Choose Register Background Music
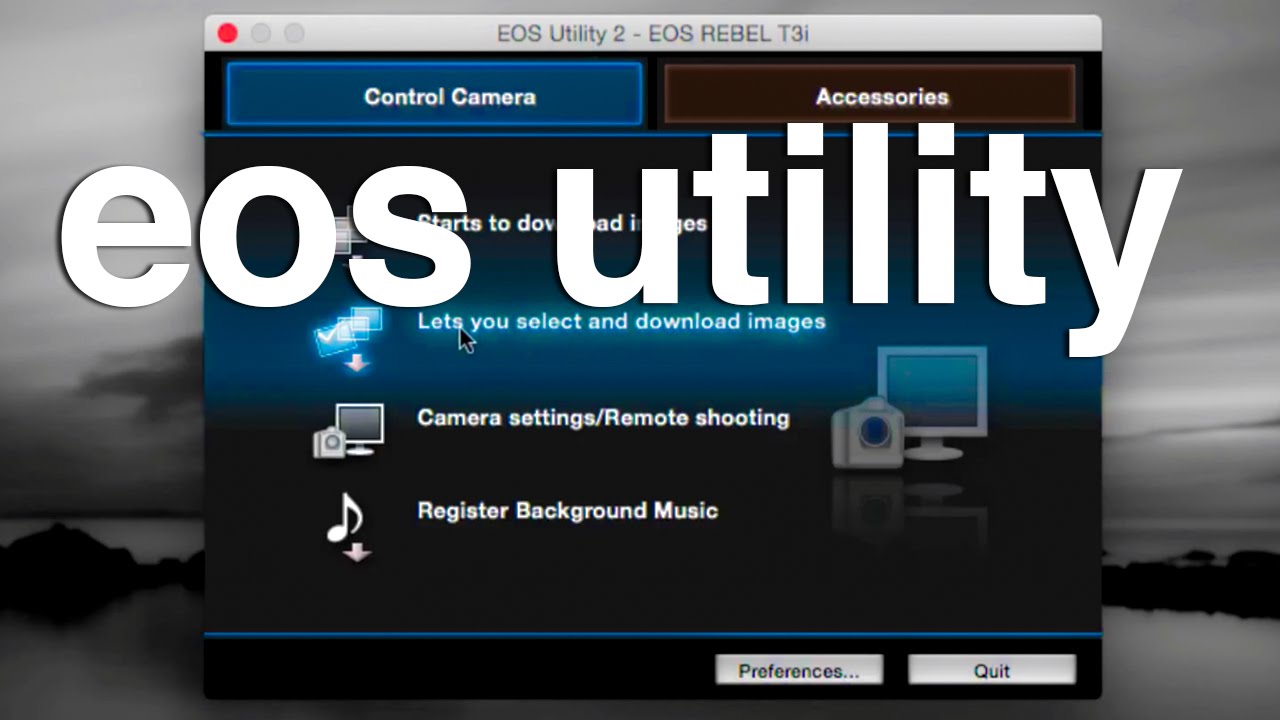Viewport: 1280px width, 720px height. pyautogui.click(x=567, y=511)
